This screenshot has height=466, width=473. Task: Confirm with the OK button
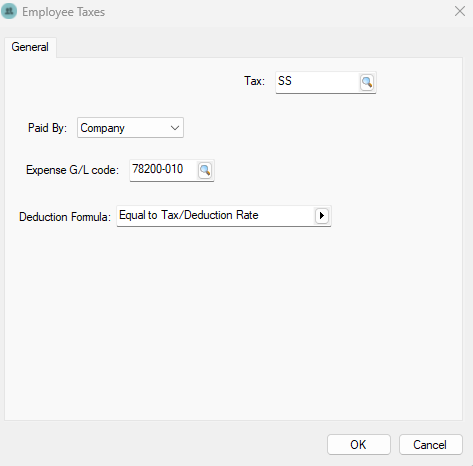[x=359, y=445]
